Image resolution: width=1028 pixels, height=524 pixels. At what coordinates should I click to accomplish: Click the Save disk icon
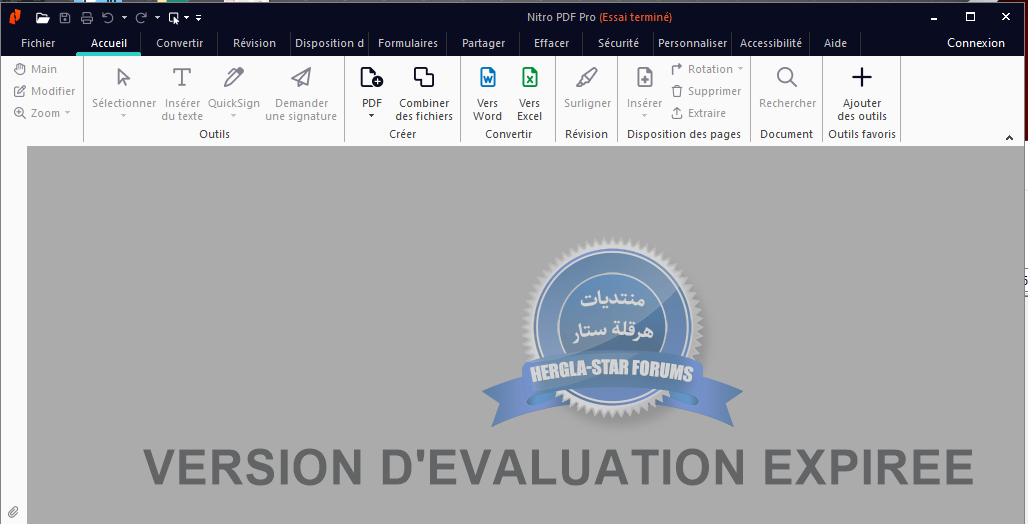tap(65, 18)
